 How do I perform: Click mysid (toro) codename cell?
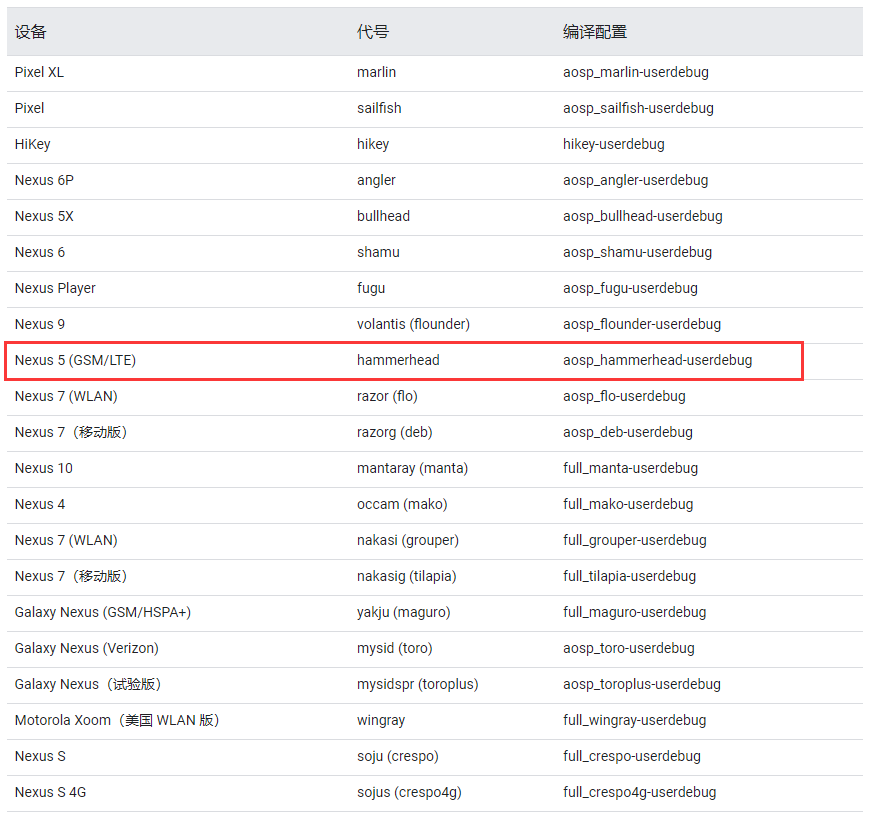[x=395, y=648]
